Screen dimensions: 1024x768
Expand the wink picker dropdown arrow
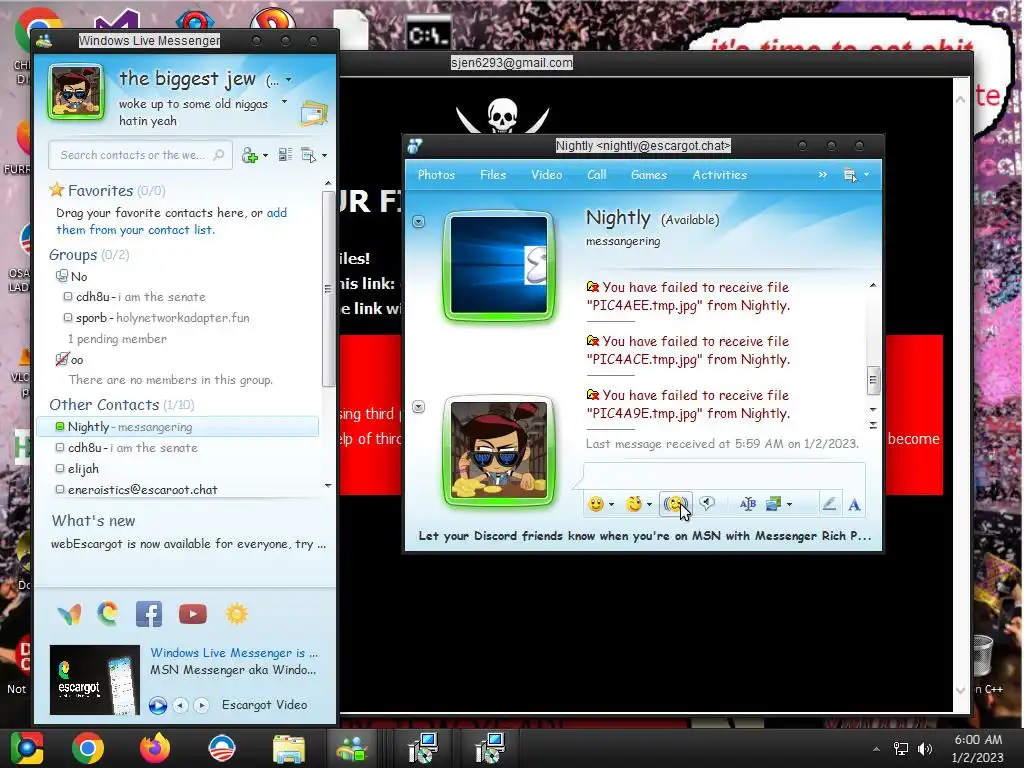pyautogui.click(x=649, y=504)
